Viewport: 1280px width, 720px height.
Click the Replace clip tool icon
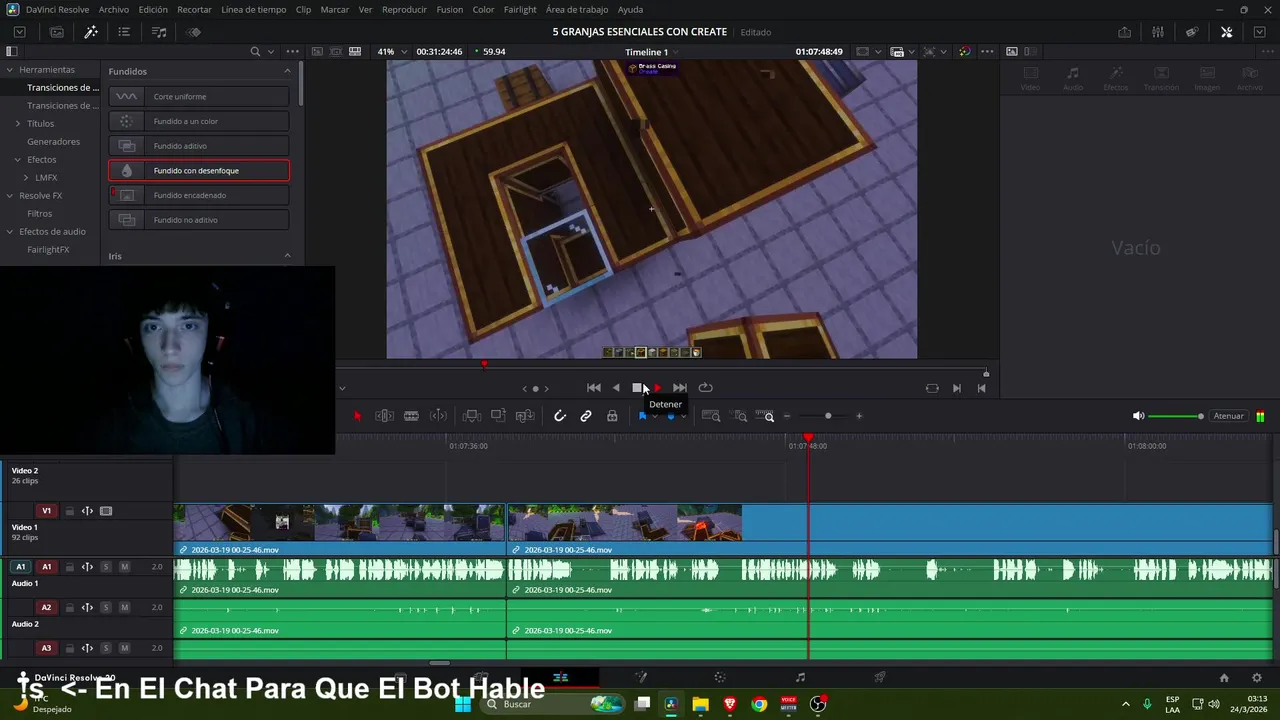tap(525, 416)
